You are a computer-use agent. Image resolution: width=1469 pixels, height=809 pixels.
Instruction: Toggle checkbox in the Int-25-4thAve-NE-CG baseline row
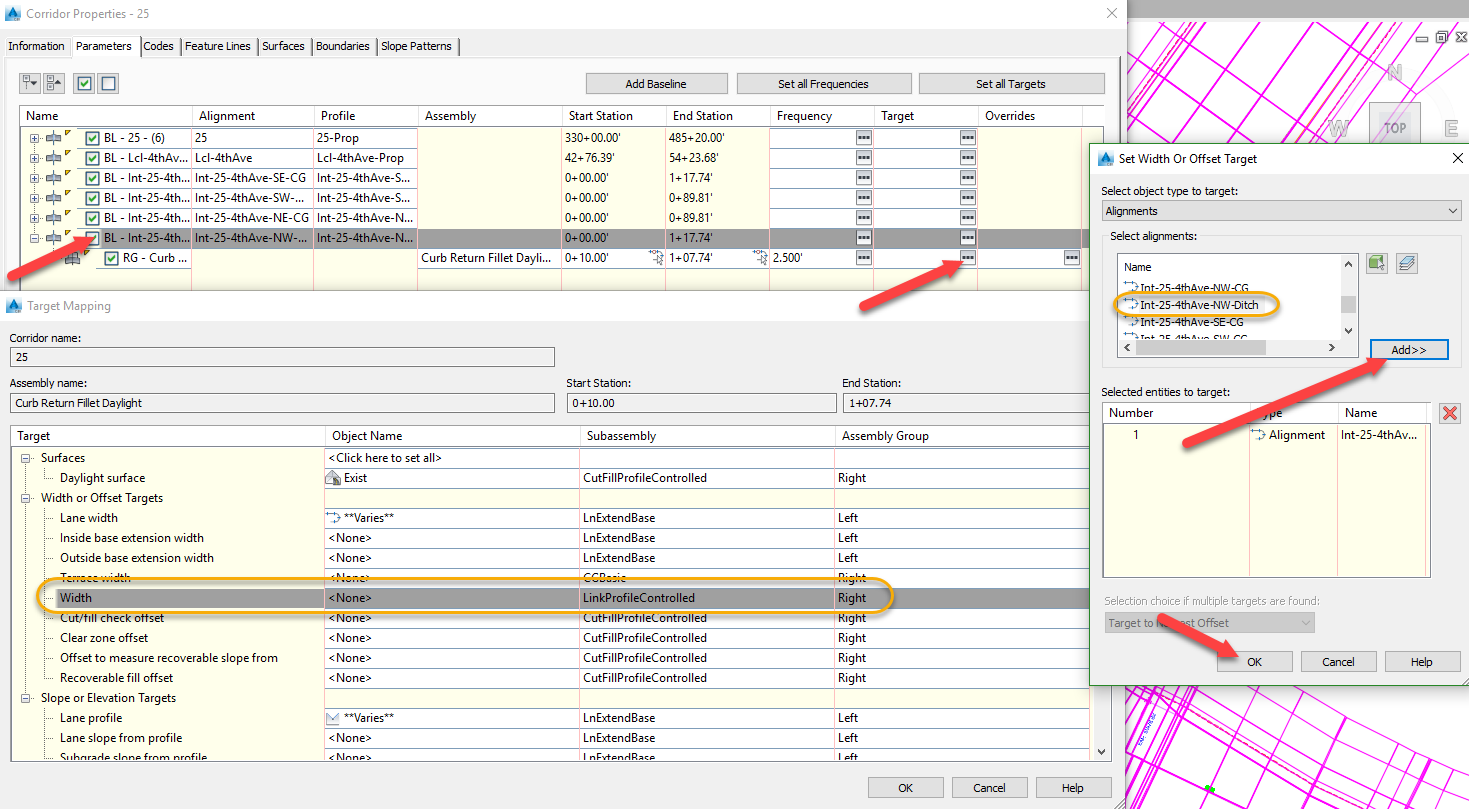92,218
